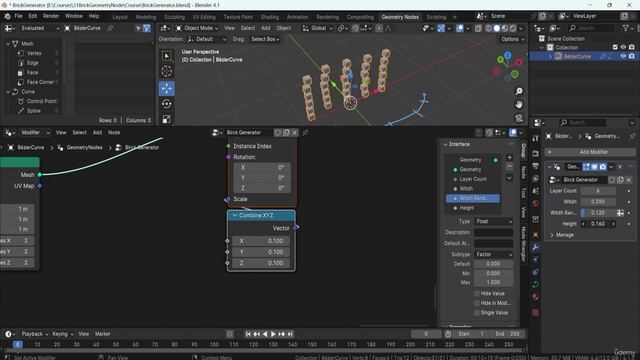
Task: Open the viewport Options dropdown
Action: point(512,39)
